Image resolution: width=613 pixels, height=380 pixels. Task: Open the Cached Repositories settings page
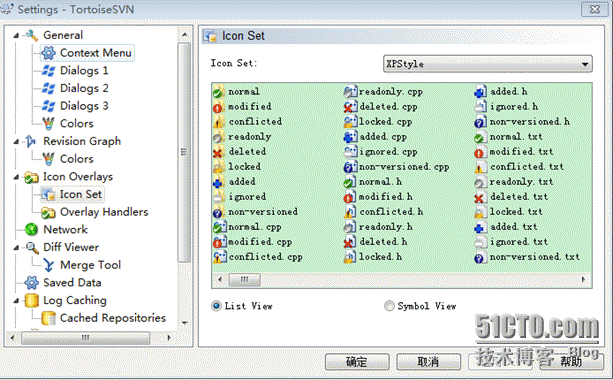coord(113,318)
